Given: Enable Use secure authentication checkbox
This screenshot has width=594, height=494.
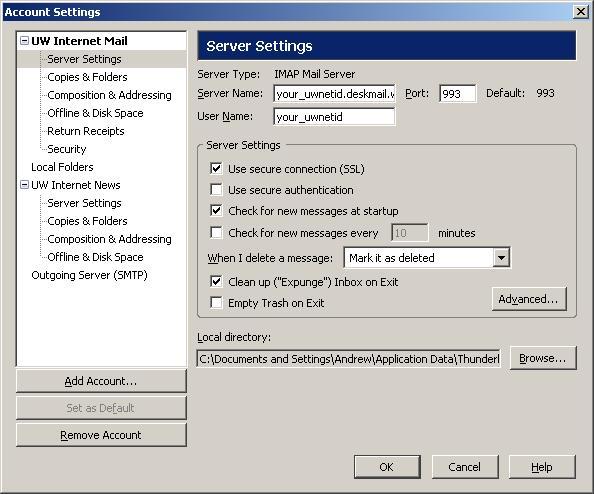Looking at the screenshot, I should pos(216,189).
